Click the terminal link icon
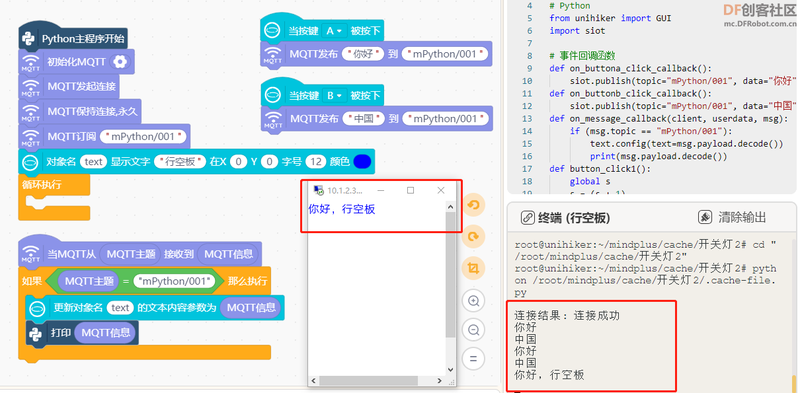This screenshot has height=393, width=800. coord(527,218)
